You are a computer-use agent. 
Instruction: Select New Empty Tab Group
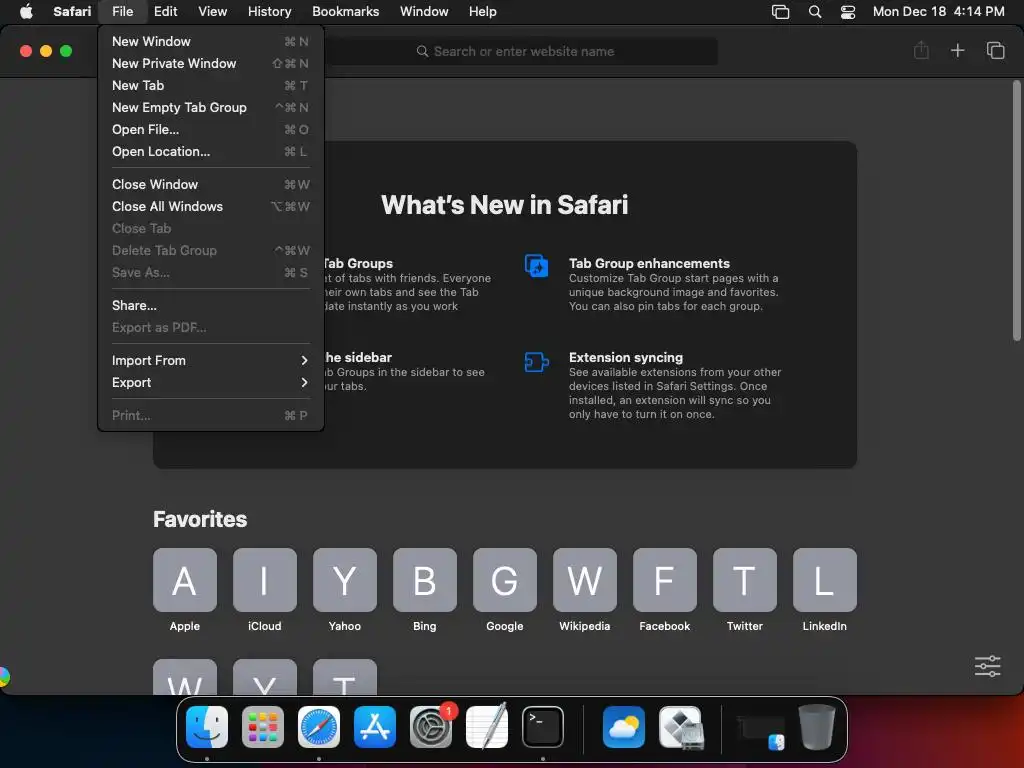210,107
